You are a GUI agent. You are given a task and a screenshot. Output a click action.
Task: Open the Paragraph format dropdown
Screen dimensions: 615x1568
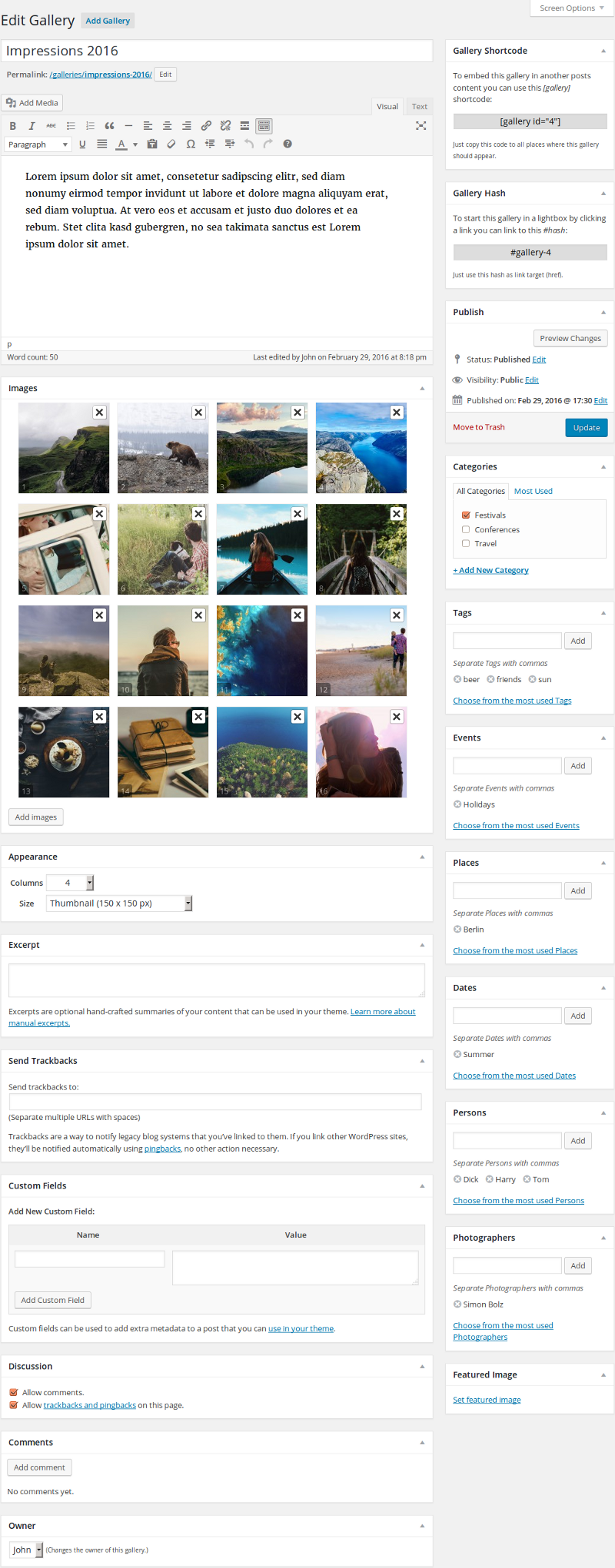(x=38, y=144)
